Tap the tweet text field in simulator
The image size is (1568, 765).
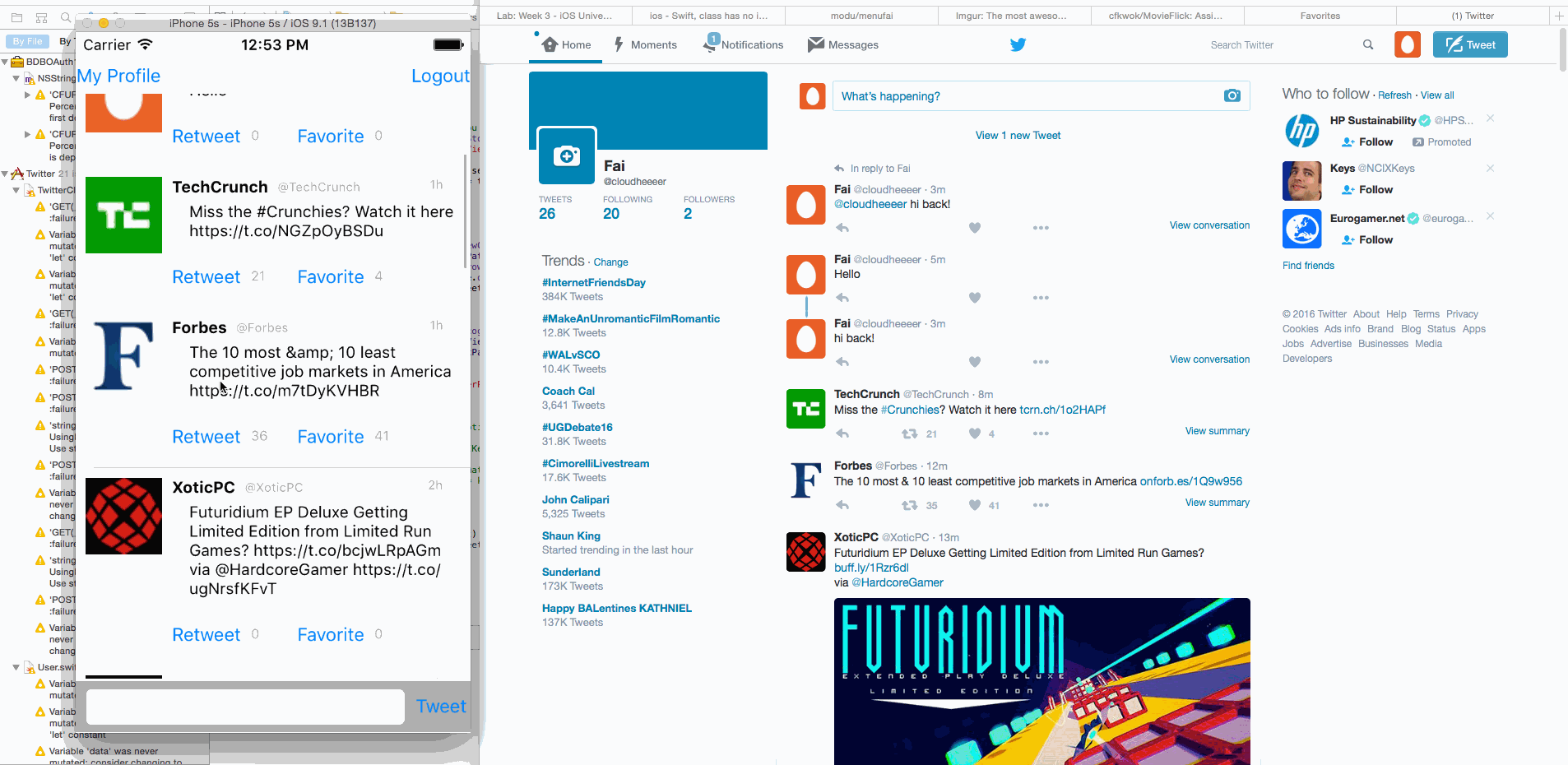pyautogui.click(x=245, y=707)
